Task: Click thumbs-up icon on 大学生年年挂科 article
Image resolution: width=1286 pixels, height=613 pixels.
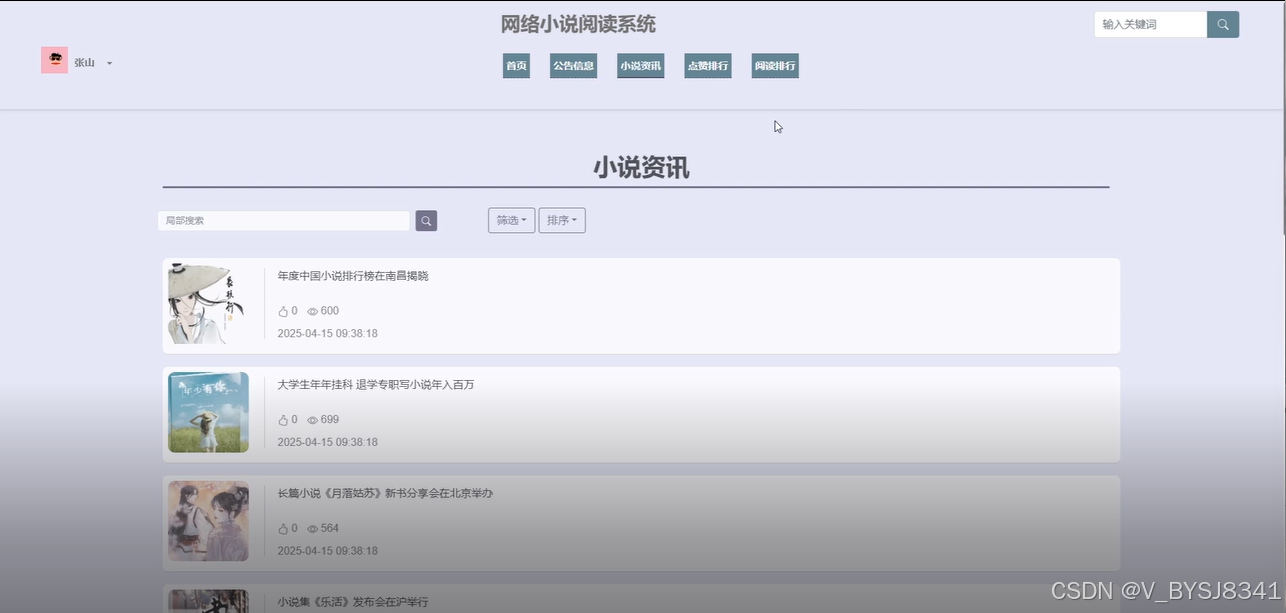Action: 283,420
